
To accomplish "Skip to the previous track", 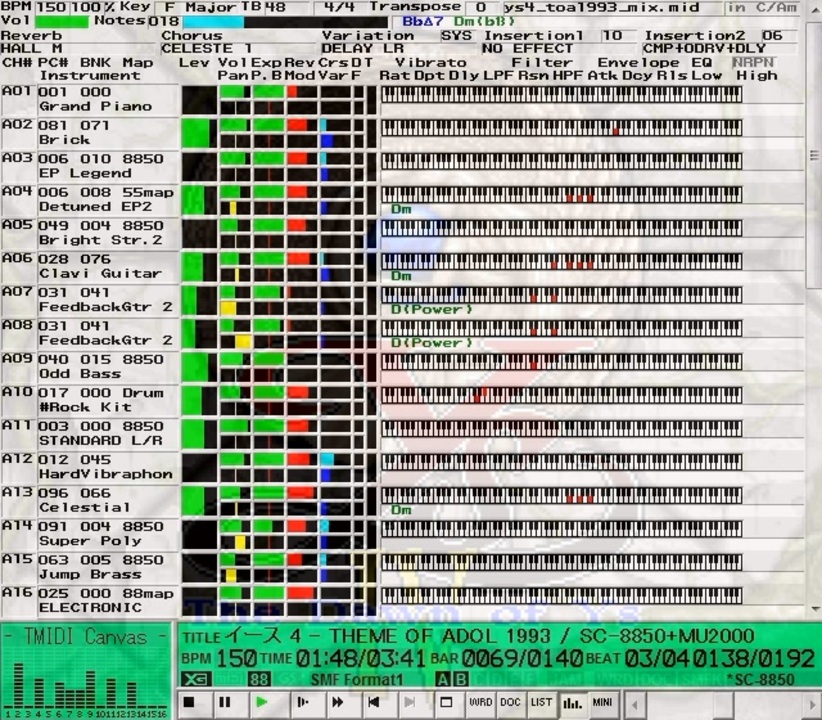I will coord(373,702).
